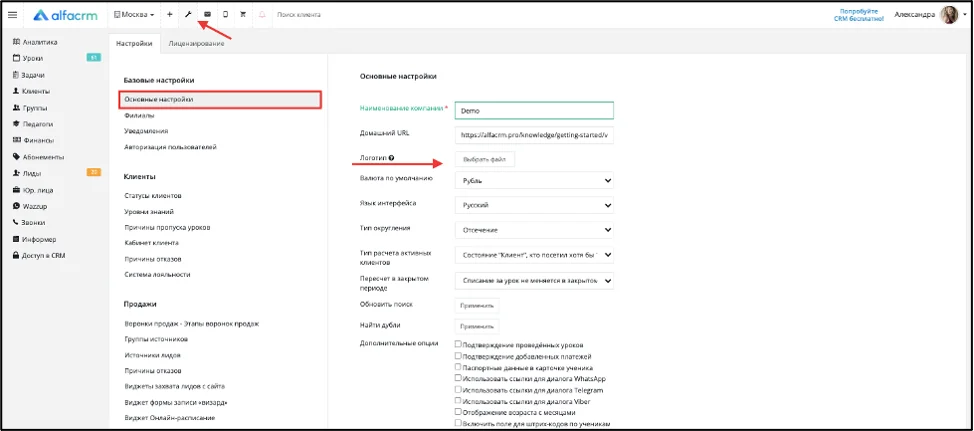The width and height of the screenshot is (974, 431).
Task: Switch to the Лицензирование tab
Action: tap(196, 43)
